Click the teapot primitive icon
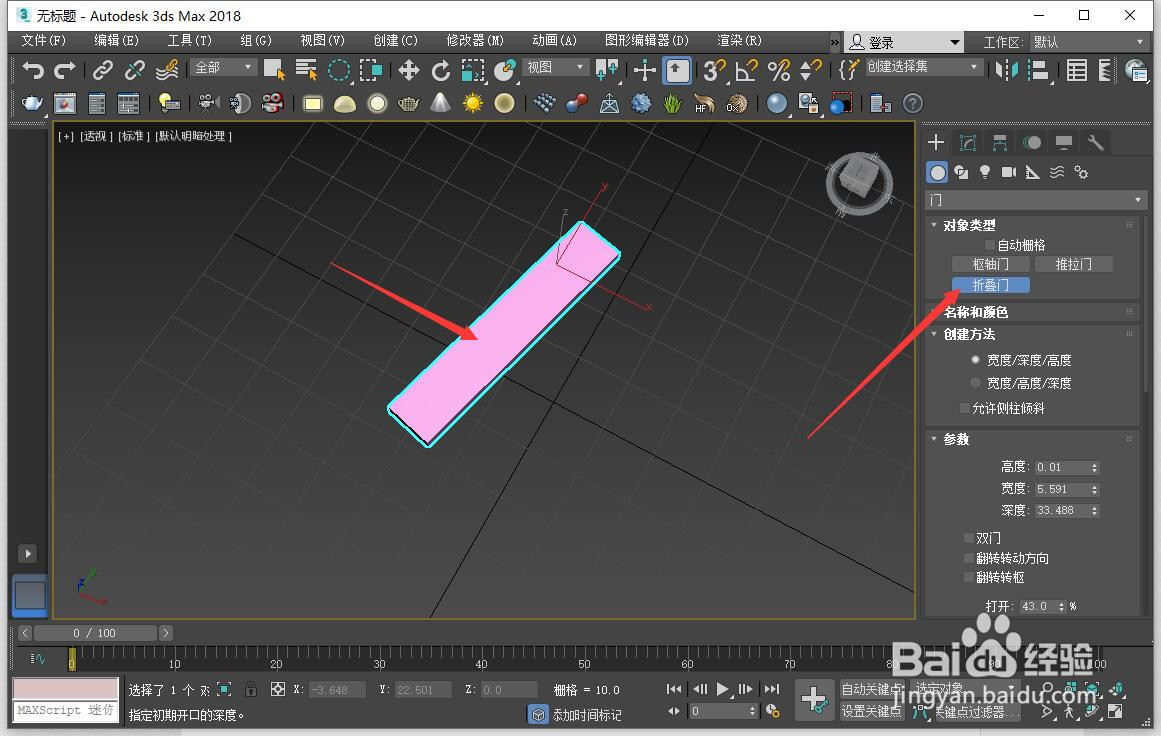This screenshot has height=736, width=1161. [x=32, y=103]
